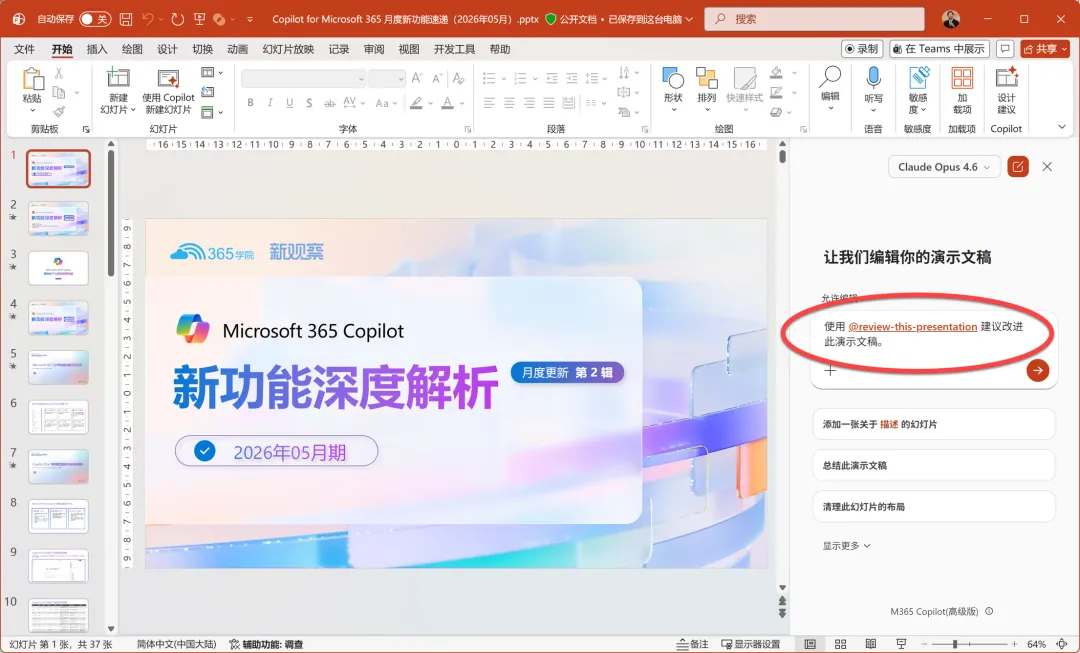Switch to the 幻灯片放映 tab
This screenshot has width=1080, height=653.
[288, 49]
